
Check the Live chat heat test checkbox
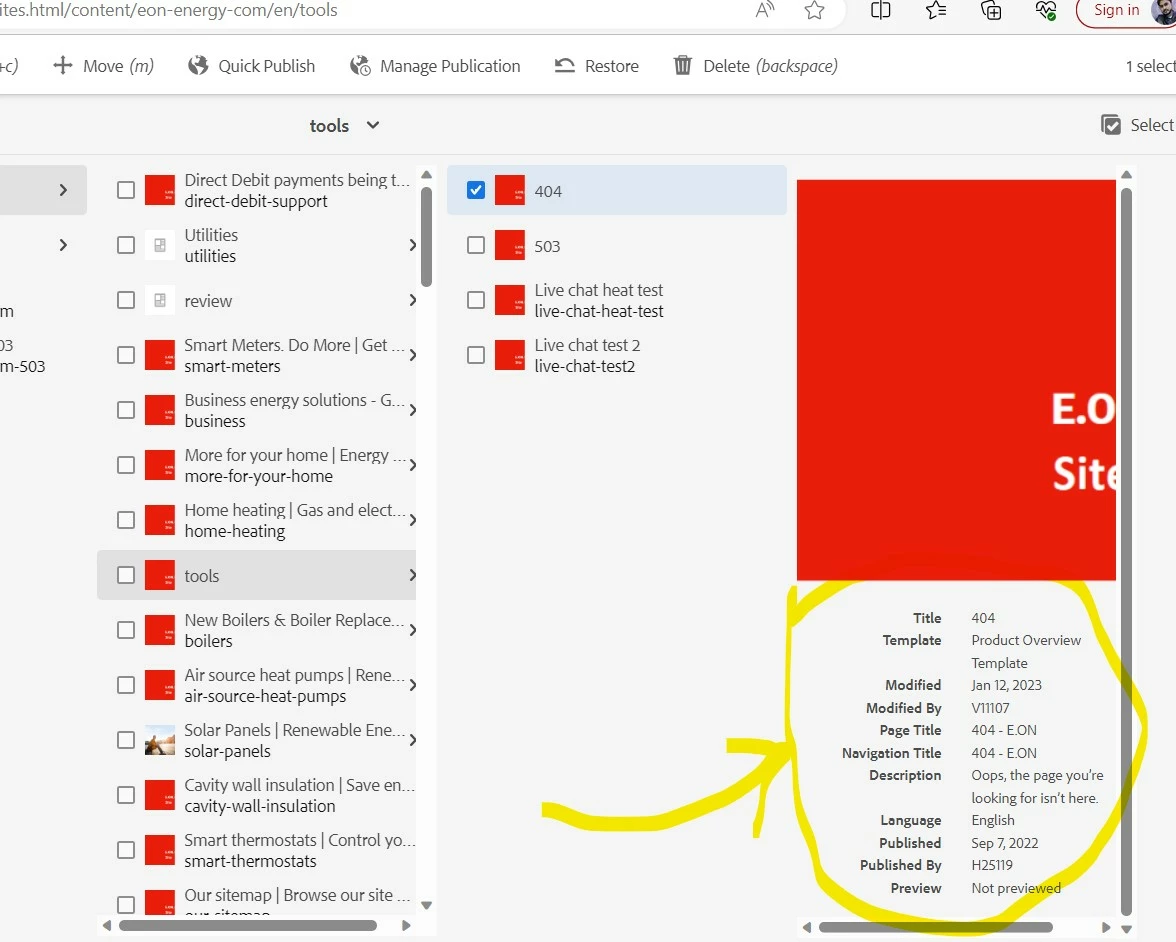[x=476, y=300]
